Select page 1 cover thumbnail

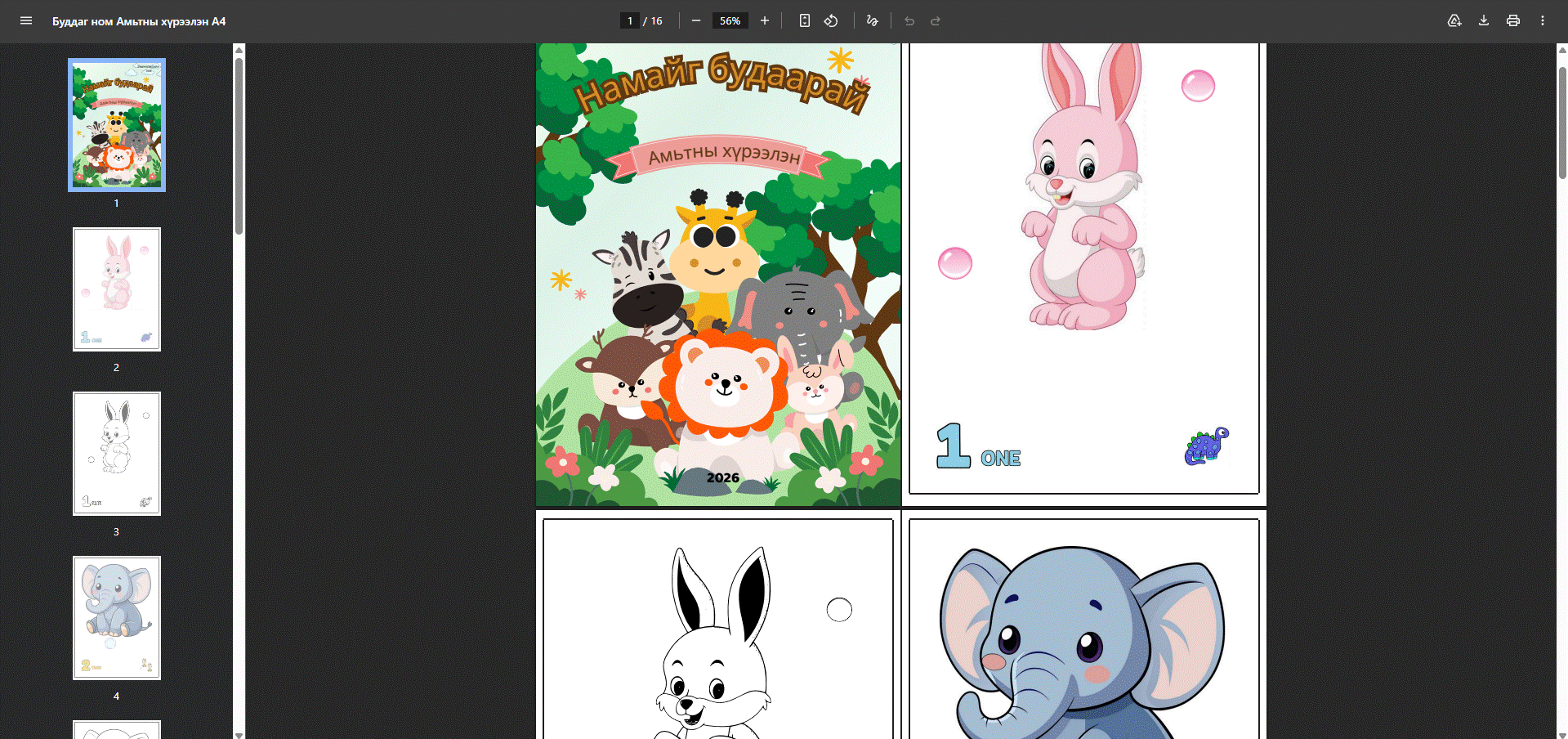[x=117, y=125]
